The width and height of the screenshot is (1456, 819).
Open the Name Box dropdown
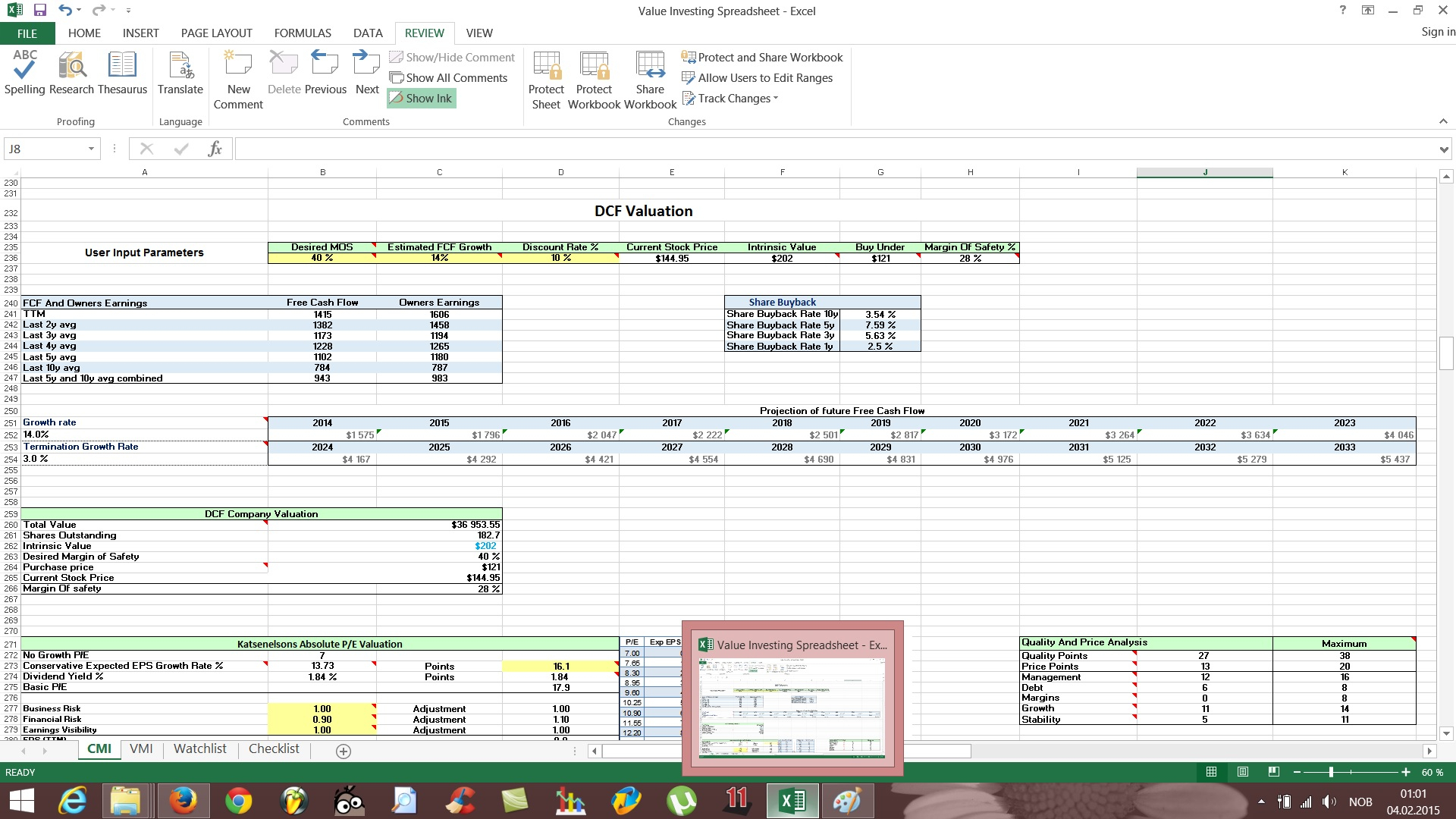[91, 149]
